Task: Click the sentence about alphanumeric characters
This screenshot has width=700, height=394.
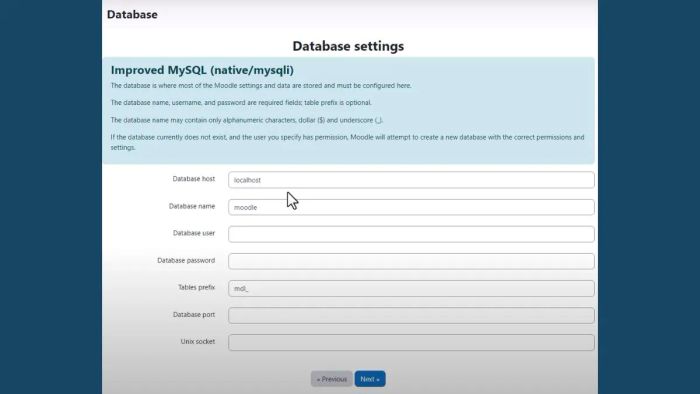Action: [x=247, y=120]
